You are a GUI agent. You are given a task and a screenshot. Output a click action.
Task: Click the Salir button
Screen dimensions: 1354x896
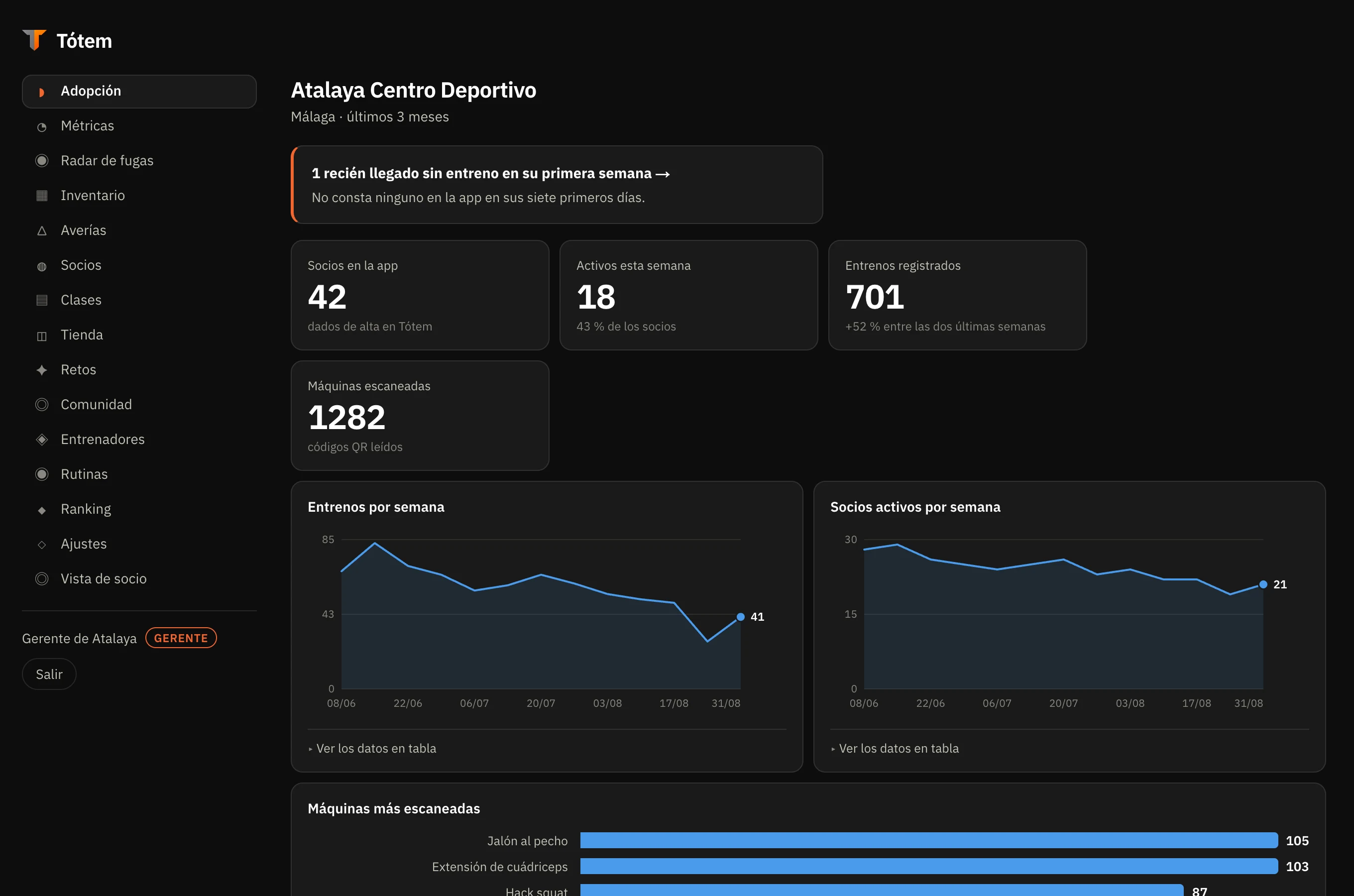point(49,674)
